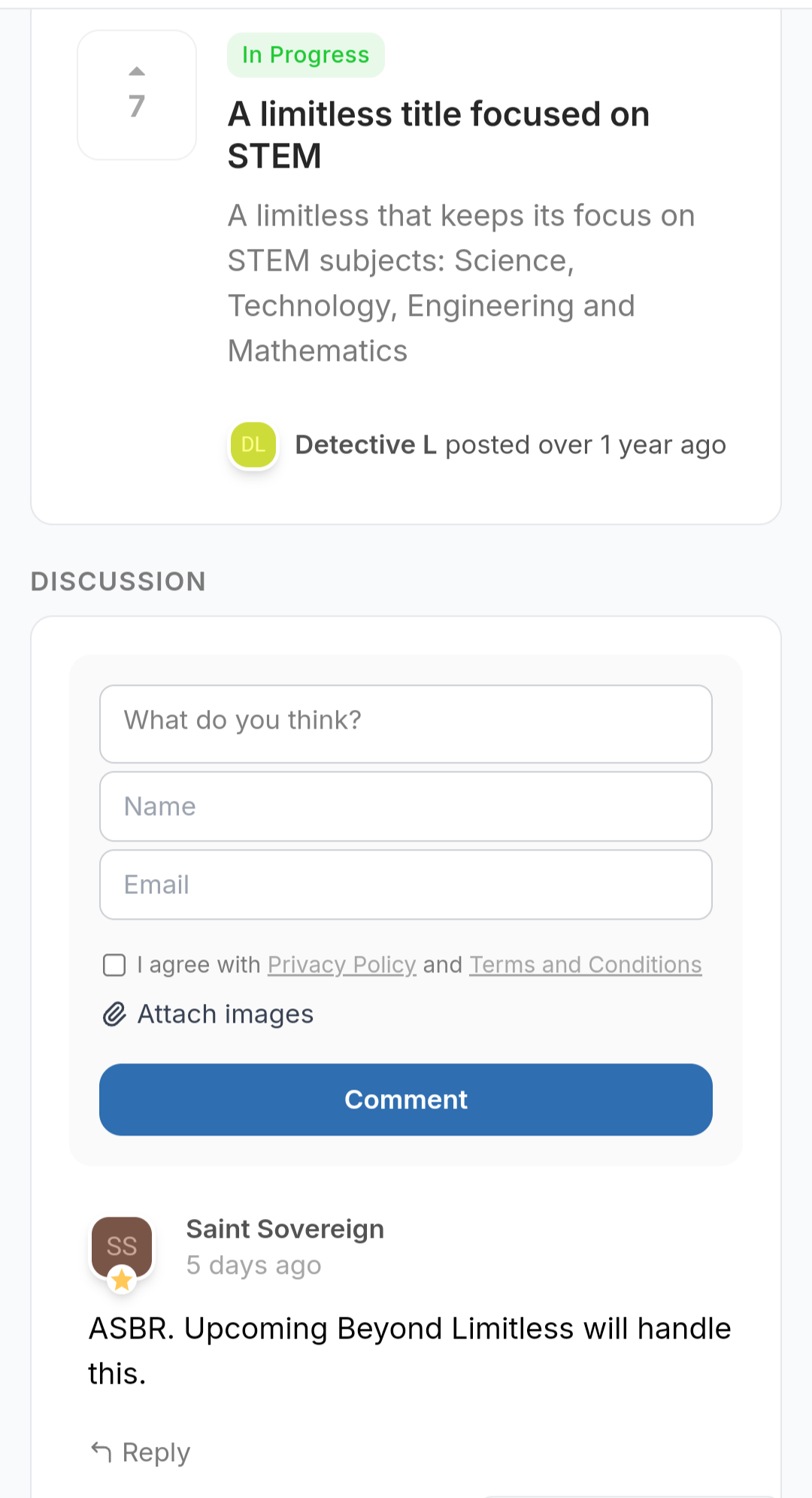Click the paperclip attach icon
812x1498 pixels.
pos(114,1014)
